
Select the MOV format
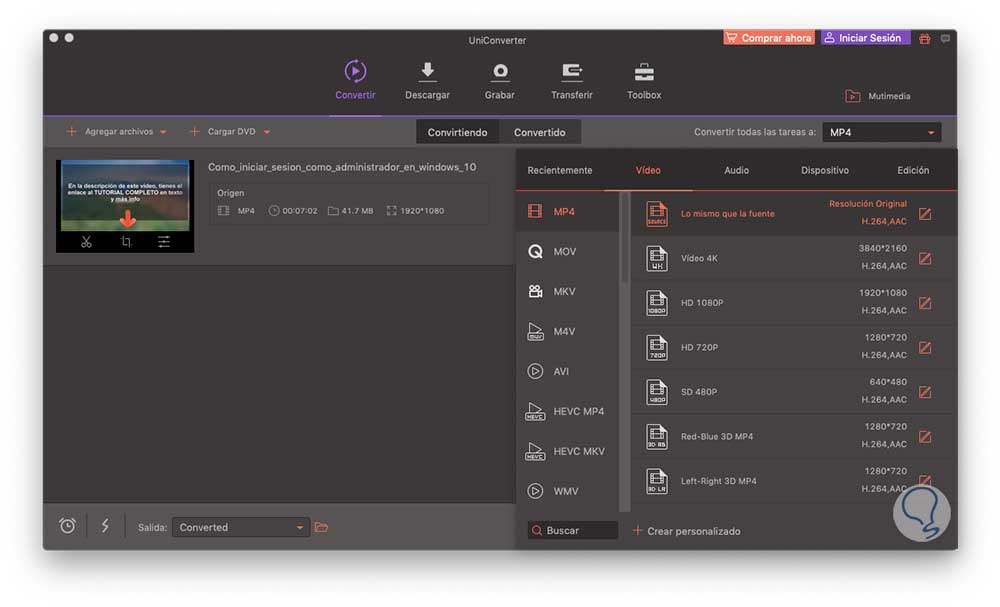coord(568,251)
